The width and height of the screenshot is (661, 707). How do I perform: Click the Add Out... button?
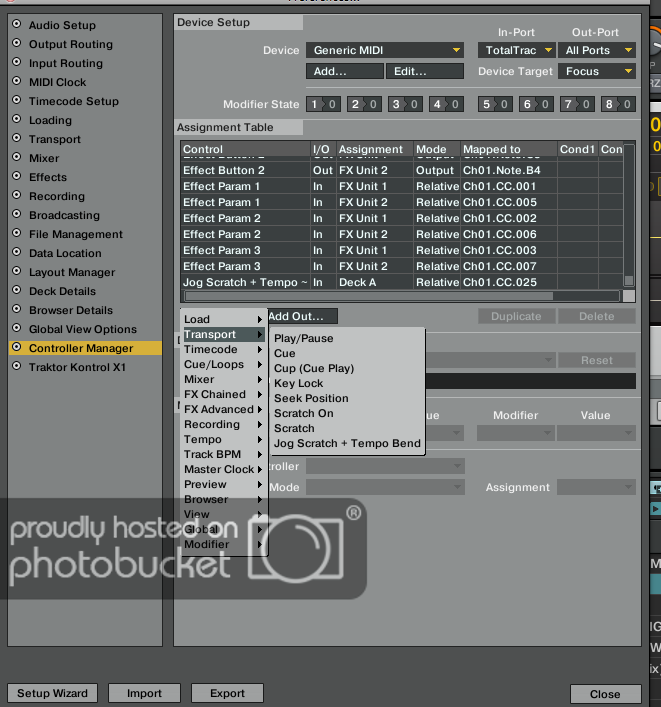point(303,317)
